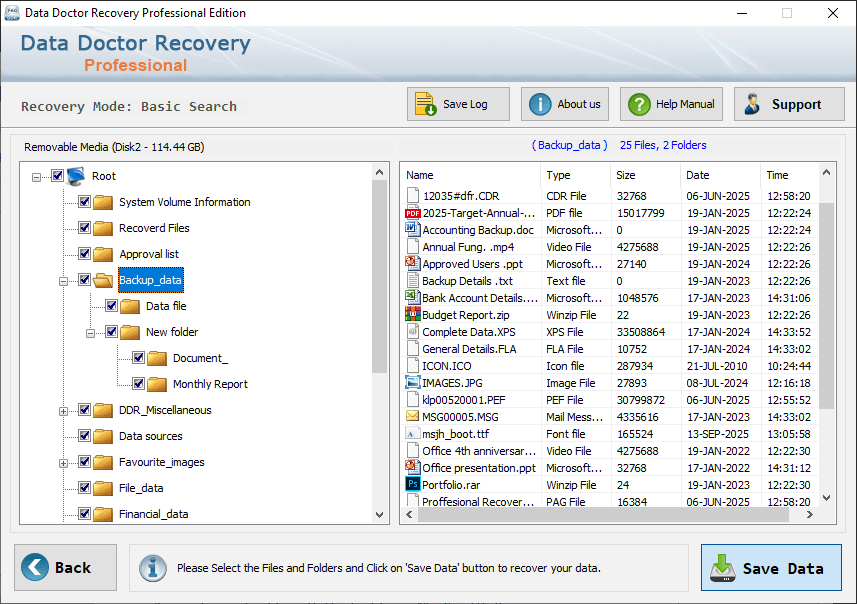The width and height of the screenshot is (857, 604).
Task: Click the font icon of msjh_boot.ttf
Action: (x=412, y=433)
